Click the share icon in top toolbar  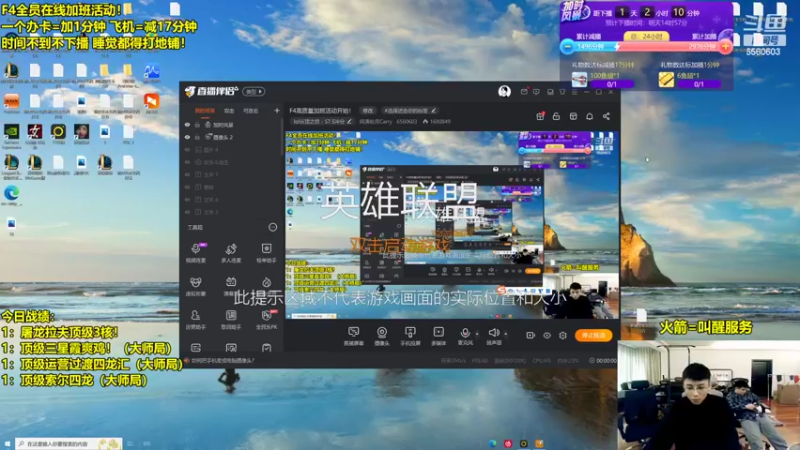(606, 116)
